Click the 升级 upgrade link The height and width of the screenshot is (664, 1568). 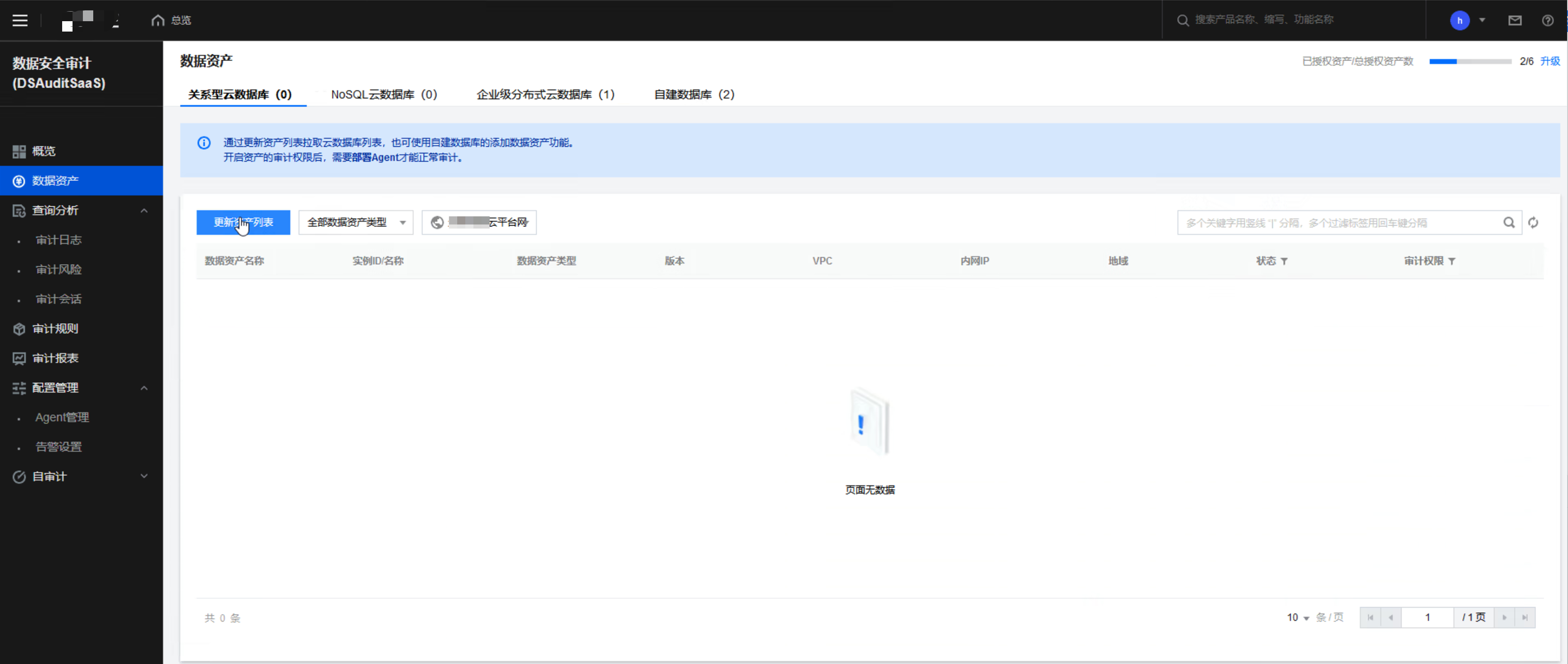[1550, 61]
